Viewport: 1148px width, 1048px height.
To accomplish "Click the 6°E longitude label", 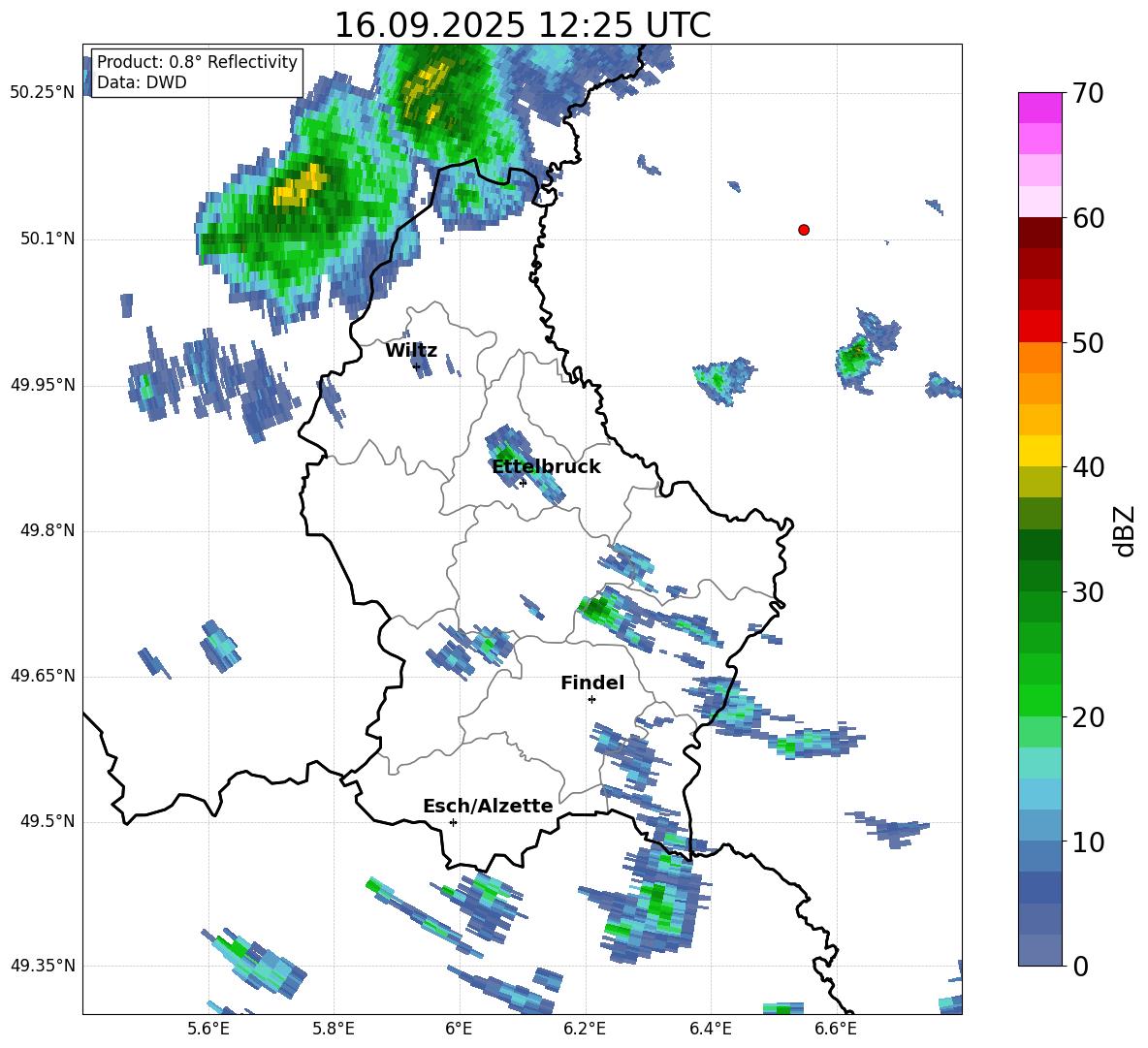I will (459, 1029).
